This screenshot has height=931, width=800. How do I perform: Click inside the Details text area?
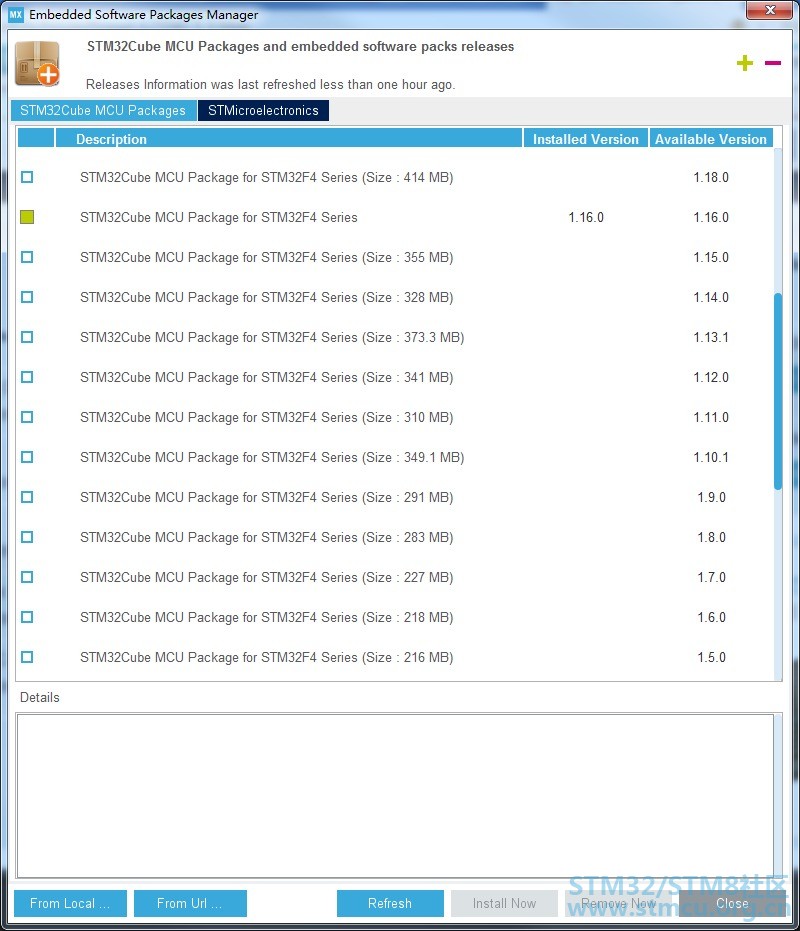coord(395,795)
